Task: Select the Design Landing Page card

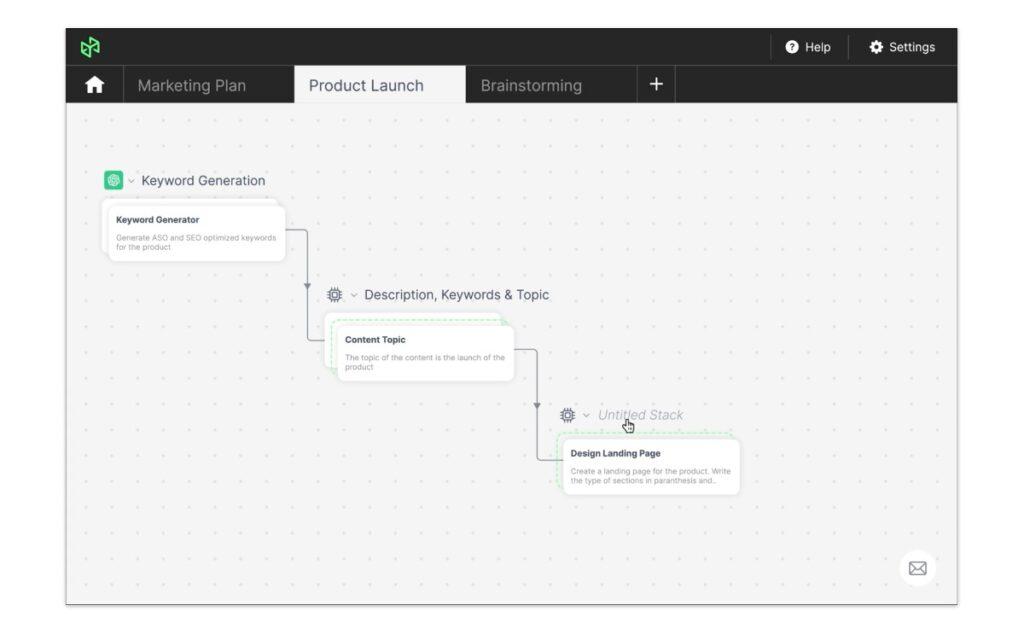Action: pyautogui.click(x=649, y=466)
